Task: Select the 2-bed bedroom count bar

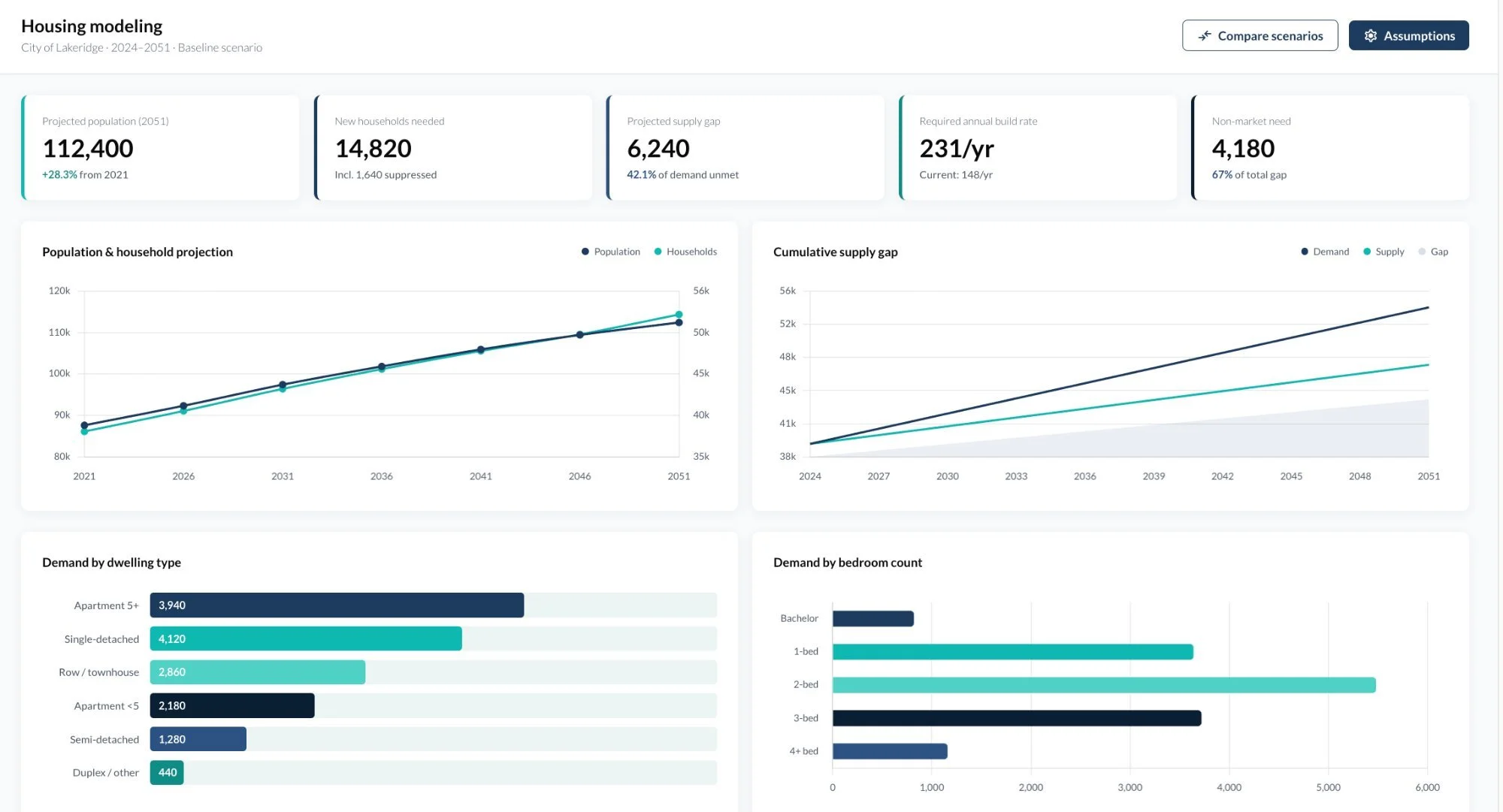Action: click(x=1103, y=685)
